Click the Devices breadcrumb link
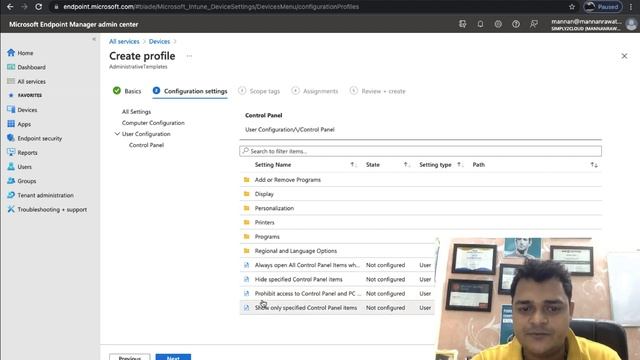Screen dimensions: 640x360 pos(159,42)
